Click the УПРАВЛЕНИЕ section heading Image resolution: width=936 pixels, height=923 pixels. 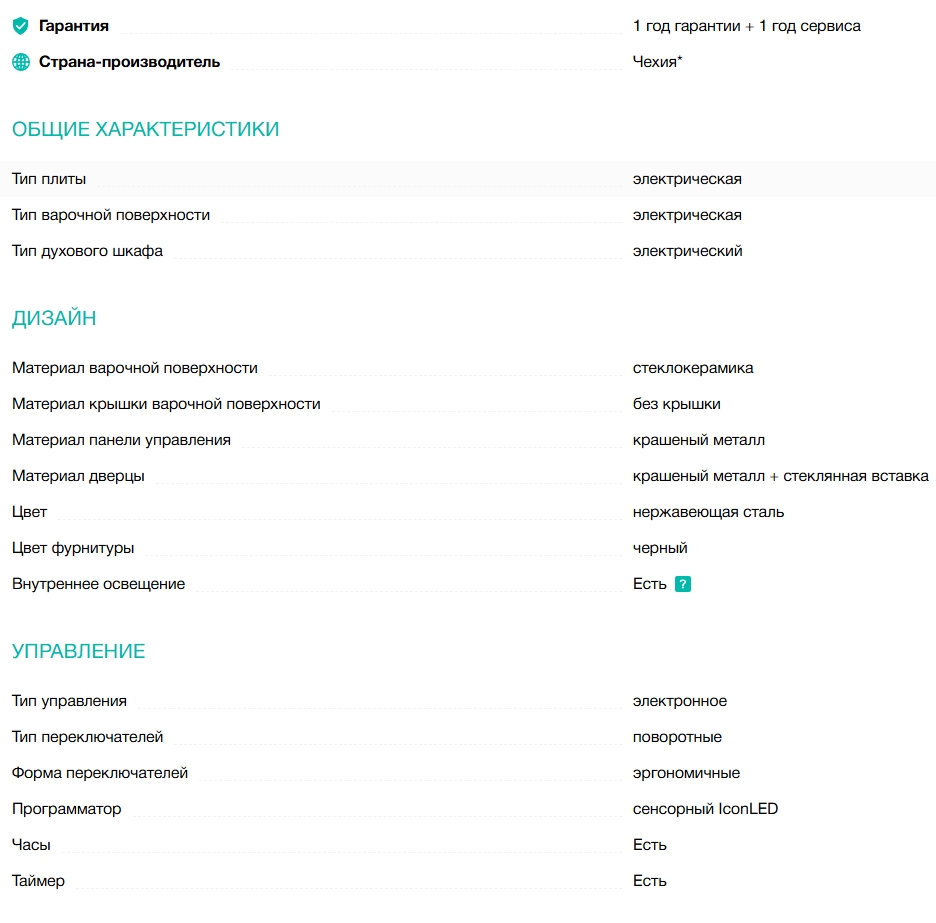pyautogui.click(x=79, y=651)
